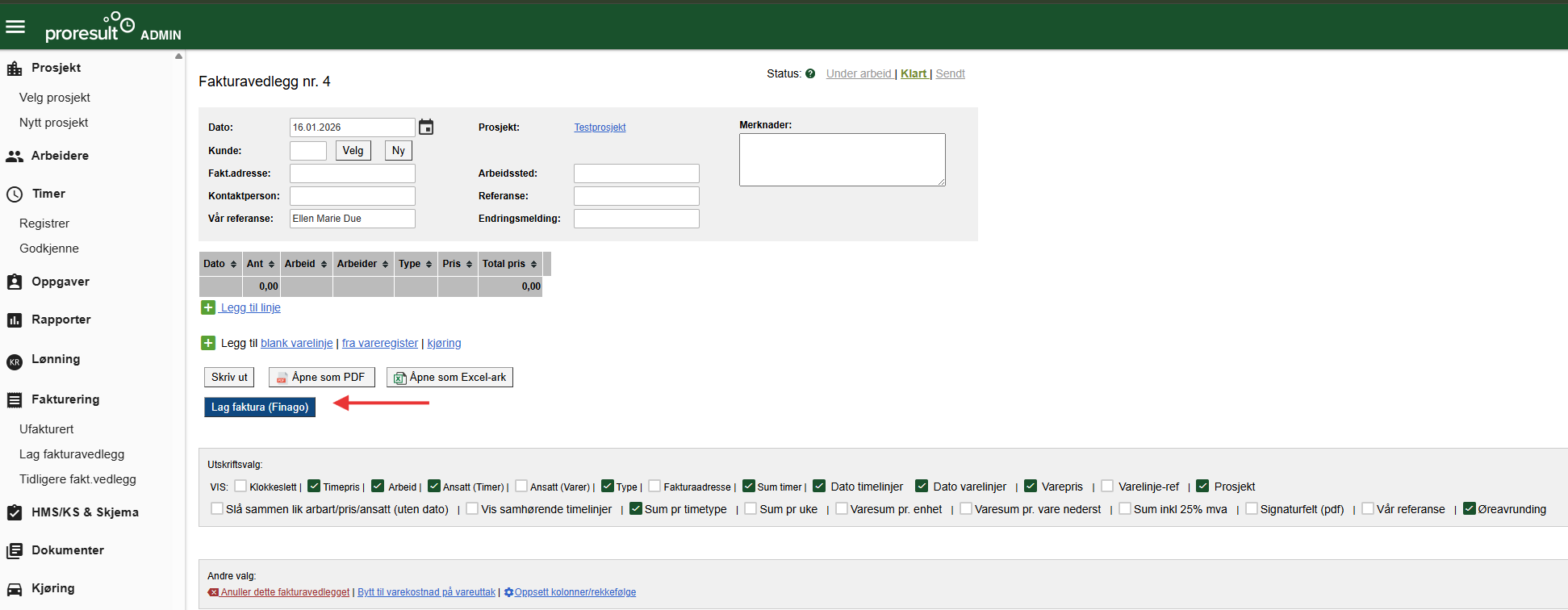Uncheck the Timepris checkbox
Image resolution: width=1568 pixels, height=610 pixels.
(x=314, y=486)
